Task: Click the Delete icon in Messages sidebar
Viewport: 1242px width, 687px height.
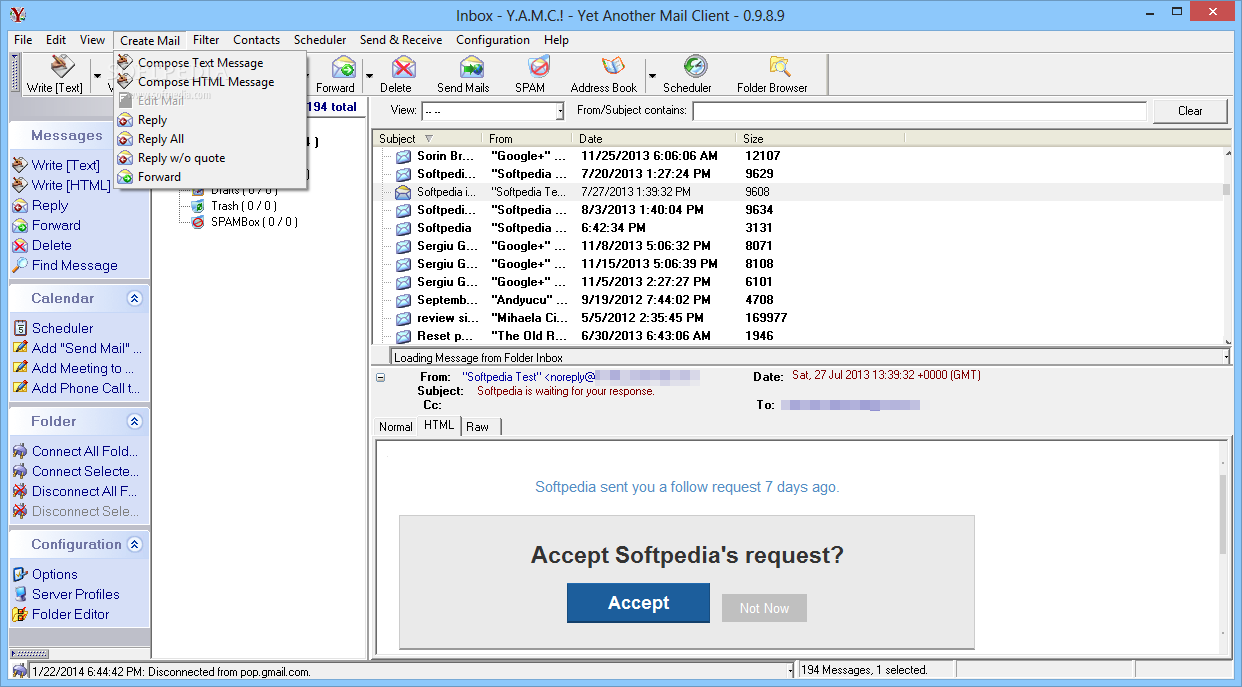Action: pyautogui.click(x=20, y=245)
